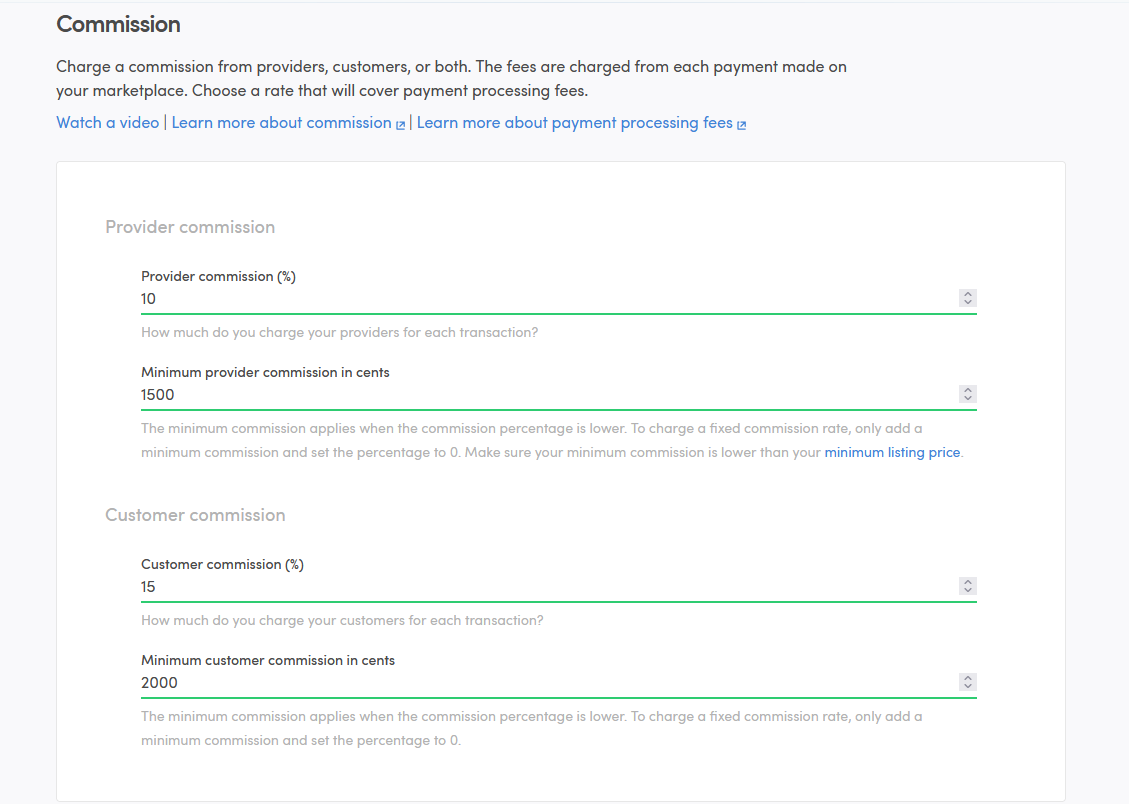Screen dimensions: 1129x804
Task: Open "Learn more about commission"
Action: tap(280, 122)
